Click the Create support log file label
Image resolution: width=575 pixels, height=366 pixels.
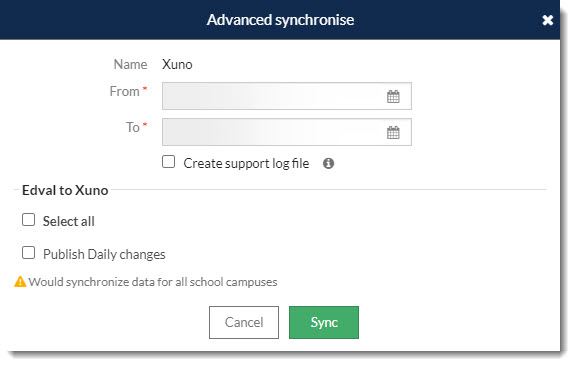pyautogui.click(x=246, y=164)
